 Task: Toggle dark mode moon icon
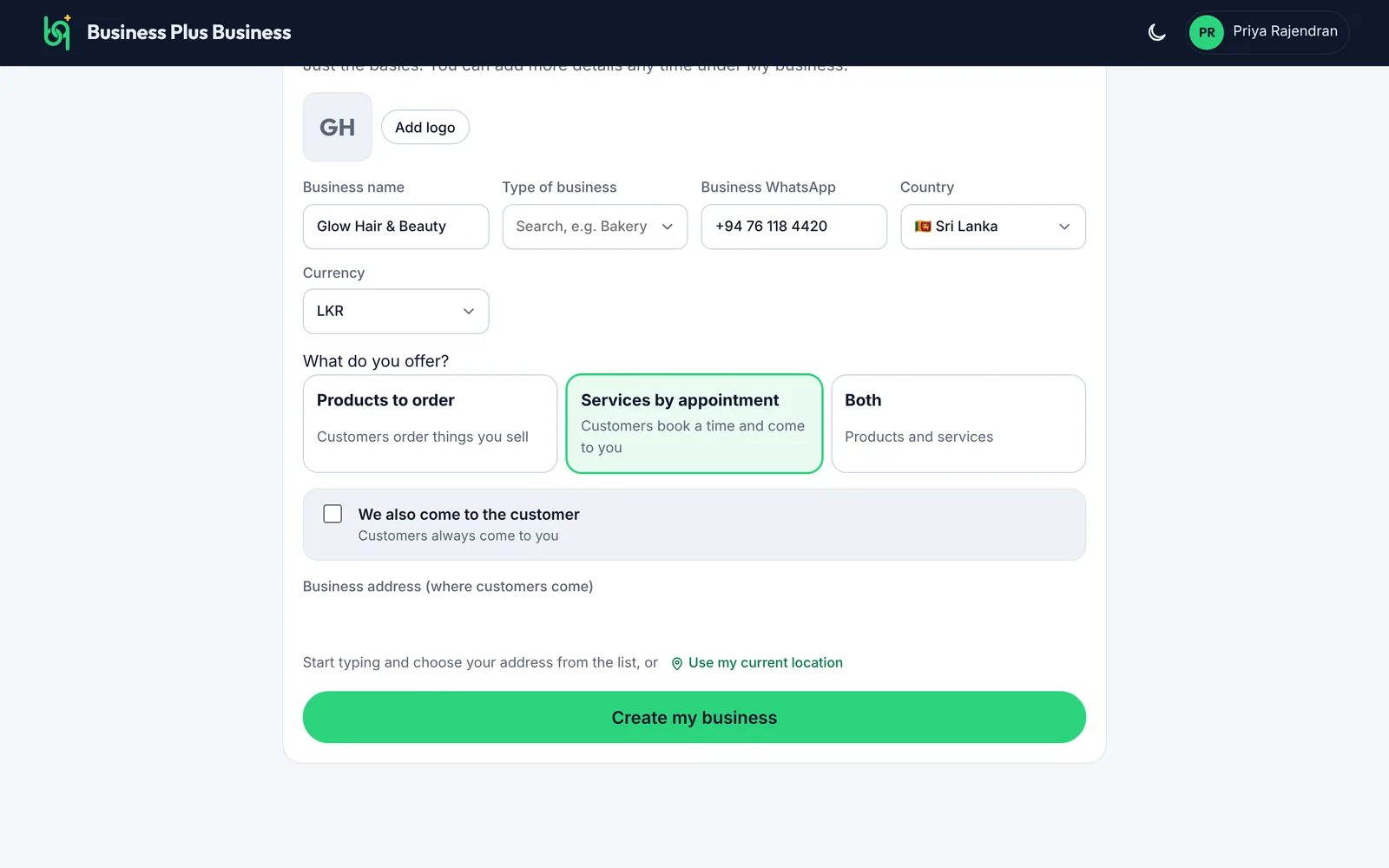[1156, 32]
